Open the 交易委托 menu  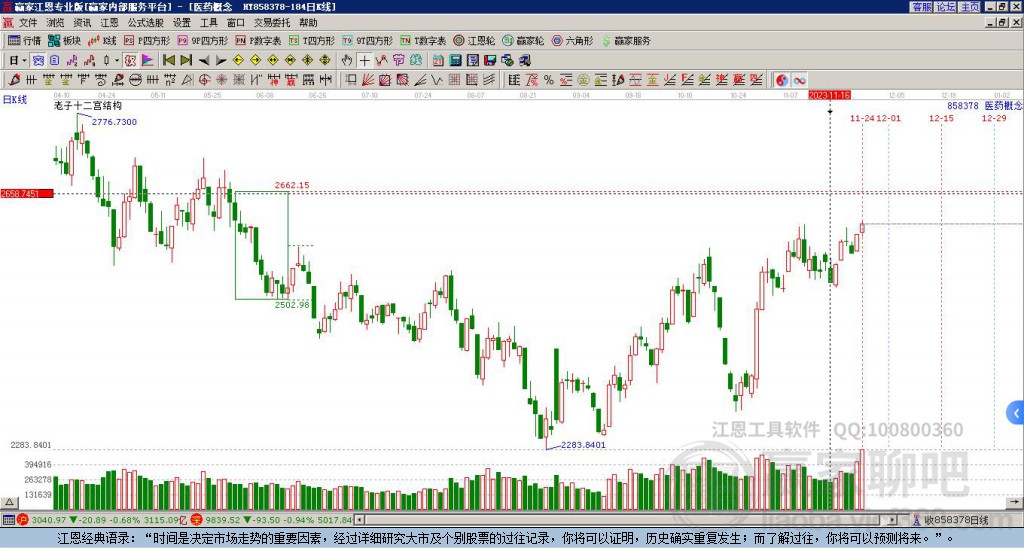coord(272,23)
